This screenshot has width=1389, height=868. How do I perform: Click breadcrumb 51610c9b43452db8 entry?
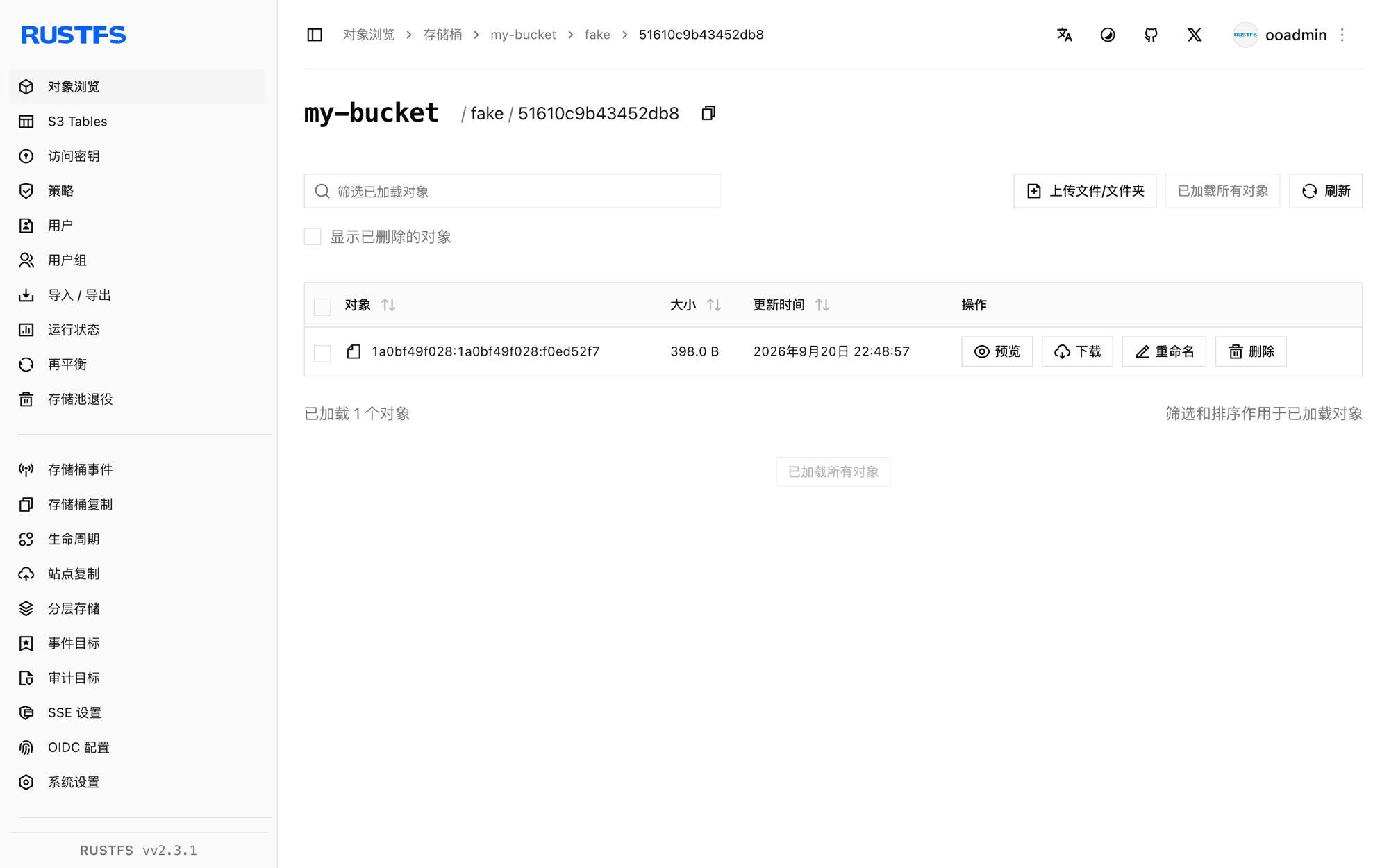[x=701, y=35]
